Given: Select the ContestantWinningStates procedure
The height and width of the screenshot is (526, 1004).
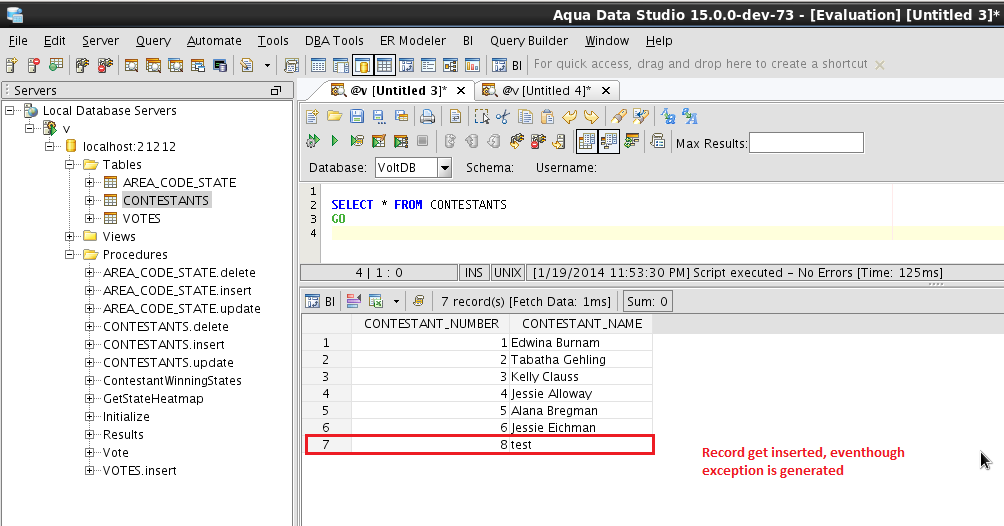Looking at the screenshot, I should click(172, 381).
